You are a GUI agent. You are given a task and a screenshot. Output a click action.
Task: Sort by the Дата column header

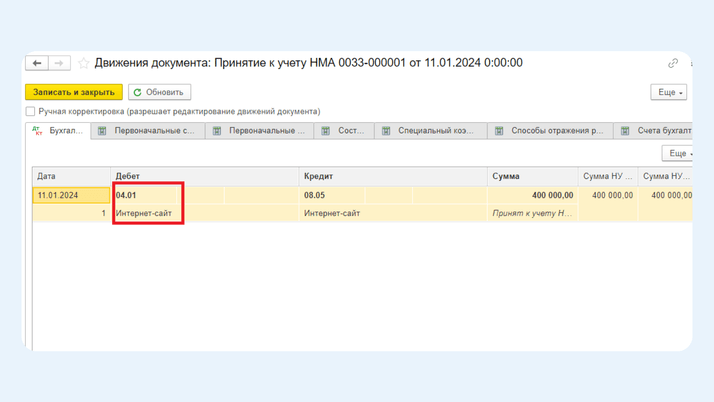click(x=71, y=176)
